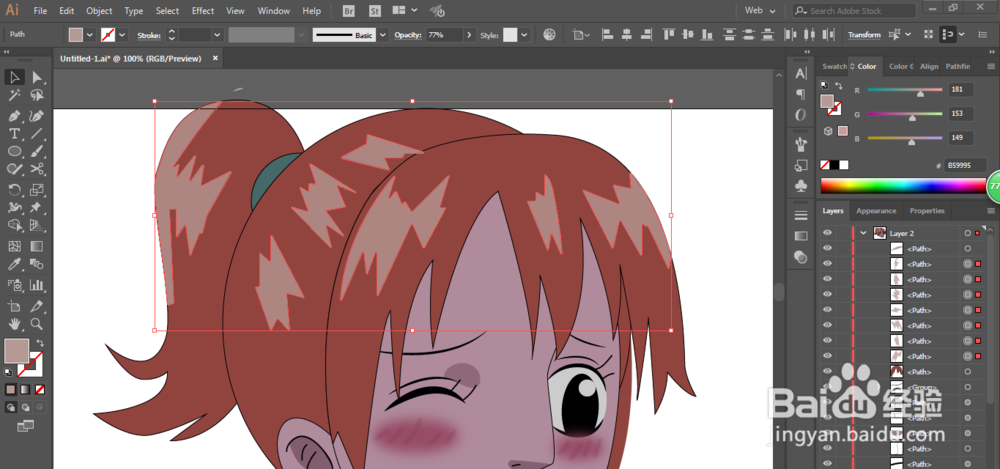The height and width of the screenshot is (469, 1000).
Task: Select the Blend tool
Action: [x=37, y=264]
